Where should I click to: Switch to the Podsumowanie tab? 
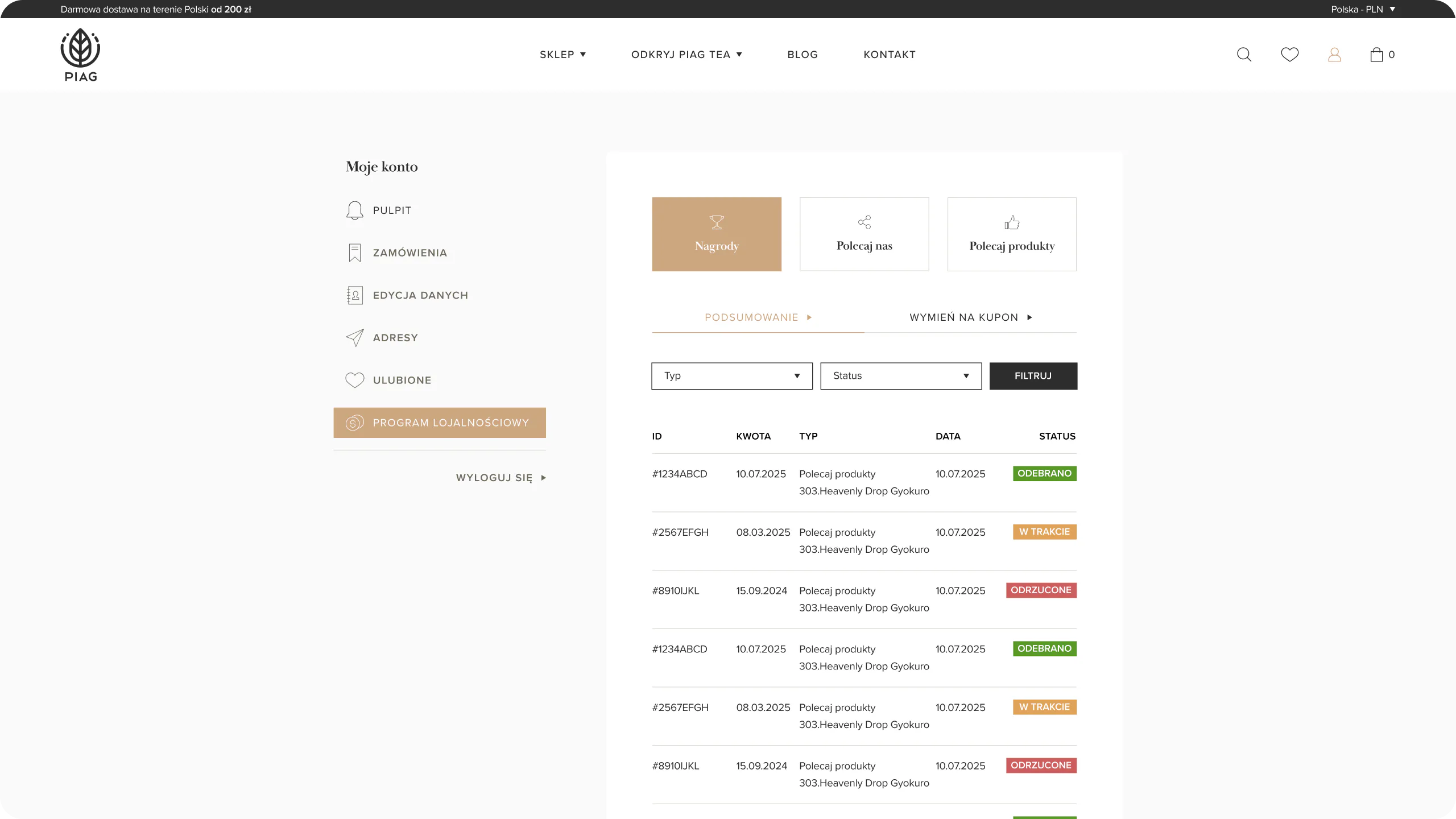tap(758, 317)
